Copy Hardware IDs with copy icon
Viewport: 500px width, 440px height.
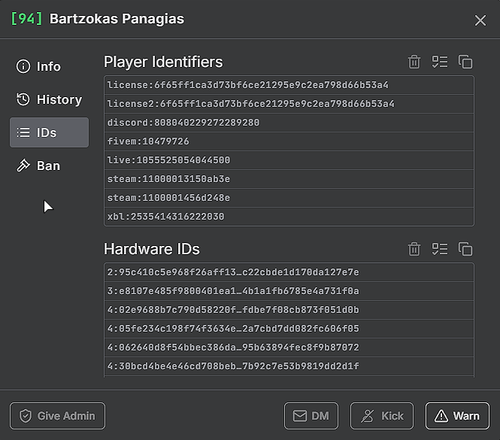pyautogui.click(x=465, y=249)
